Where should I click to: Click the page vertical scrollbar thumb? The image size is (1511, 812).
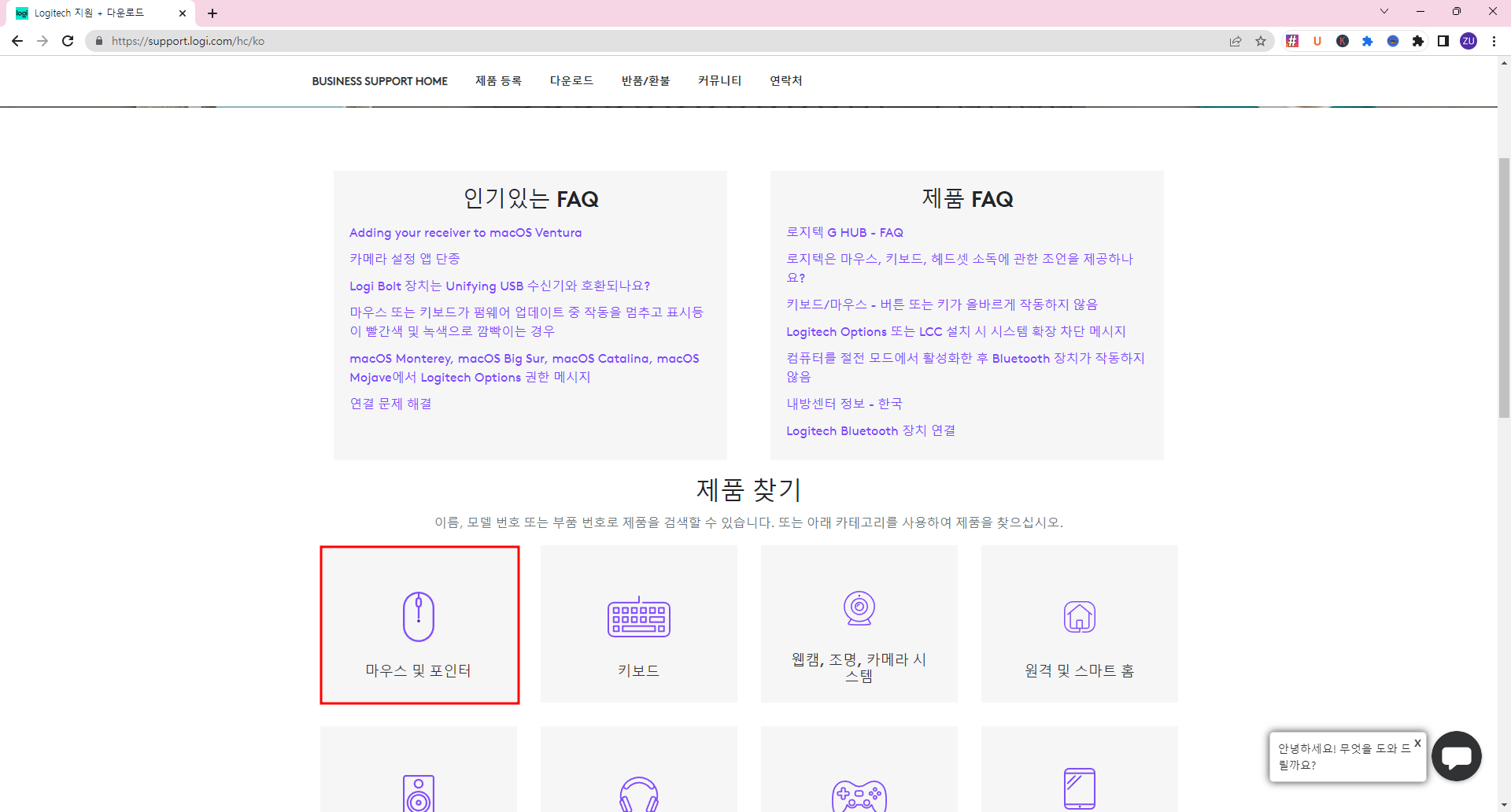[1504, 287]
